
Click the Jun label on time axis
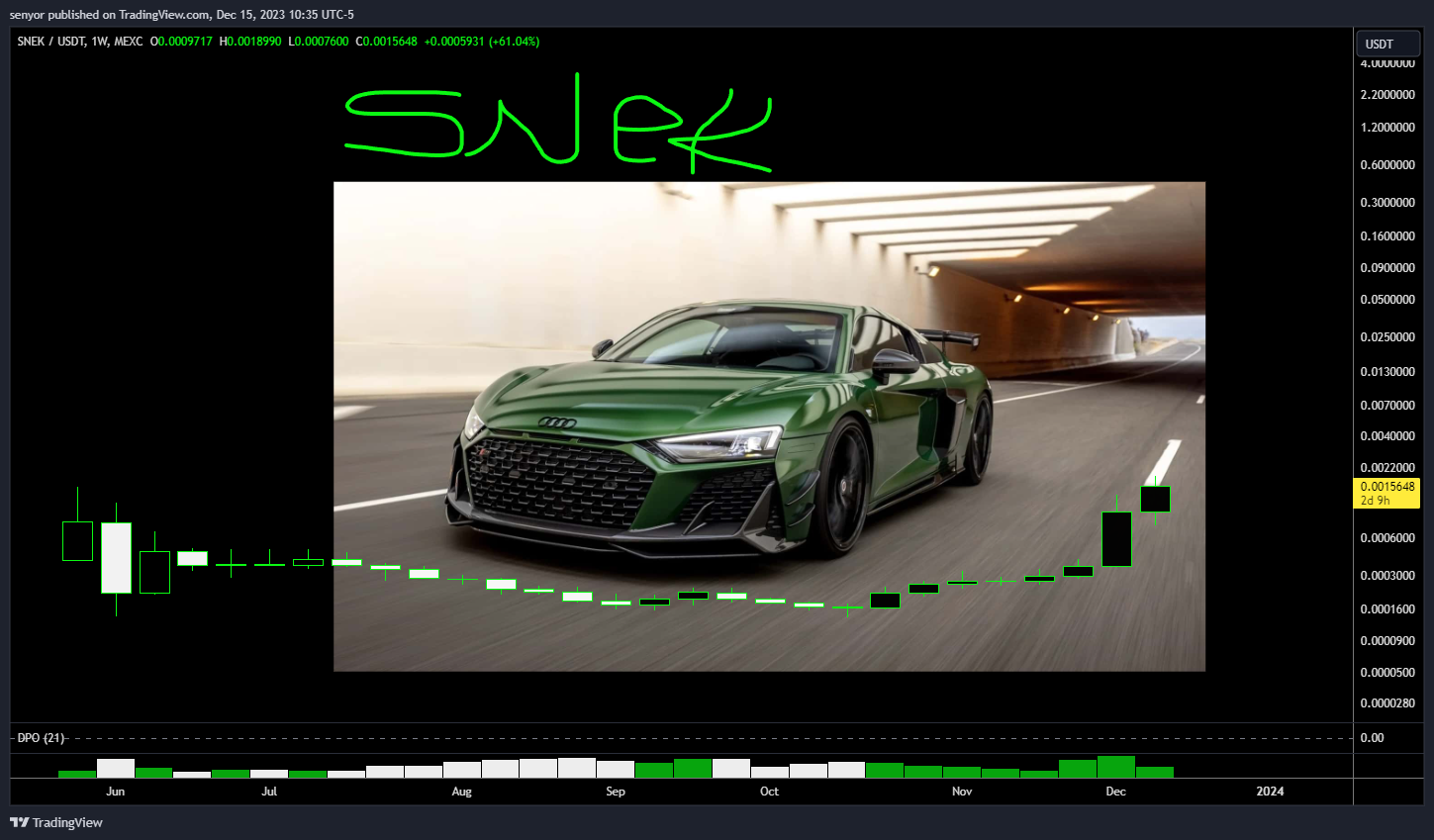(116, 792)
